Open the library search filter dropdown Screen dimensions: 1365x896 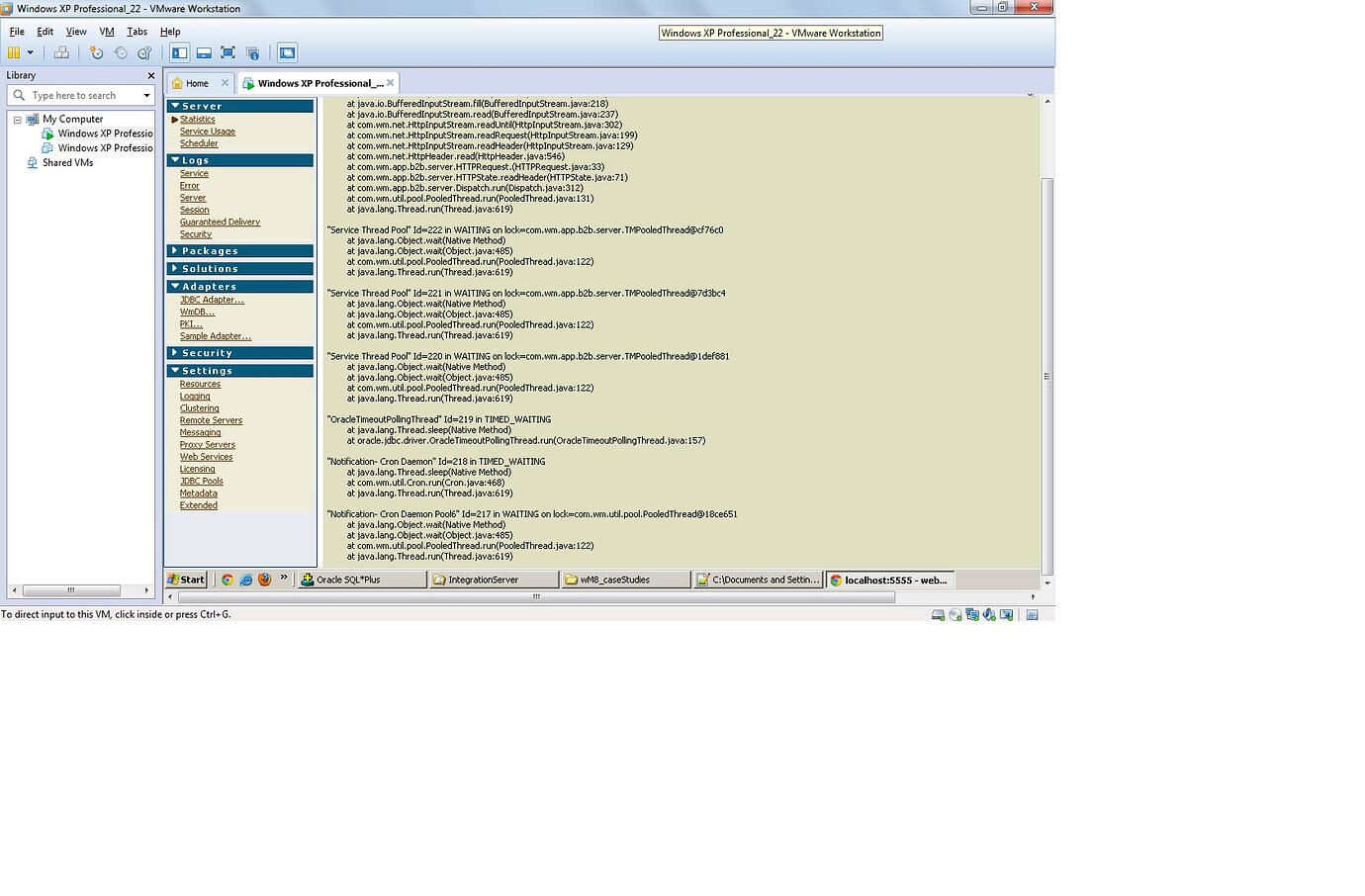coord(146,96)
